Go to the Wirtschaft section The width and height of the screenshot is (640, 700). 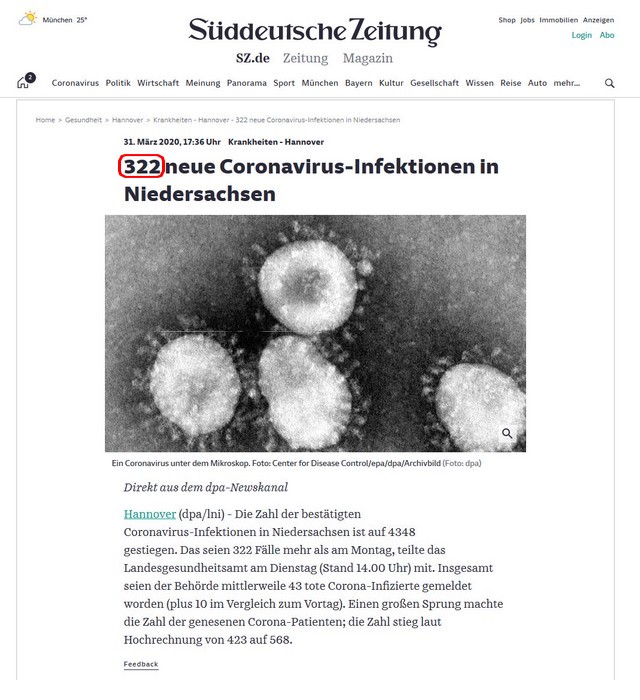coord(158,83)
